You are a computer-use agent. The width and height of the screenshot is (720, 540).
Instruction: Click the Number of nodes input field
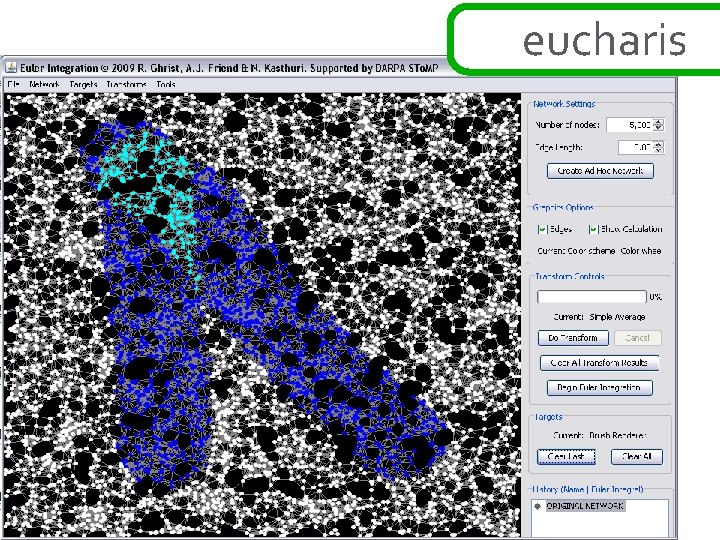click(630, 125)
